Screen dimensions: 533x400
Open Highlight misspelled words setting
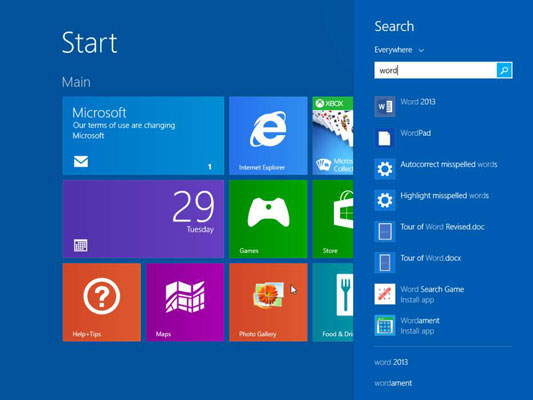click(x=445, y=196)
